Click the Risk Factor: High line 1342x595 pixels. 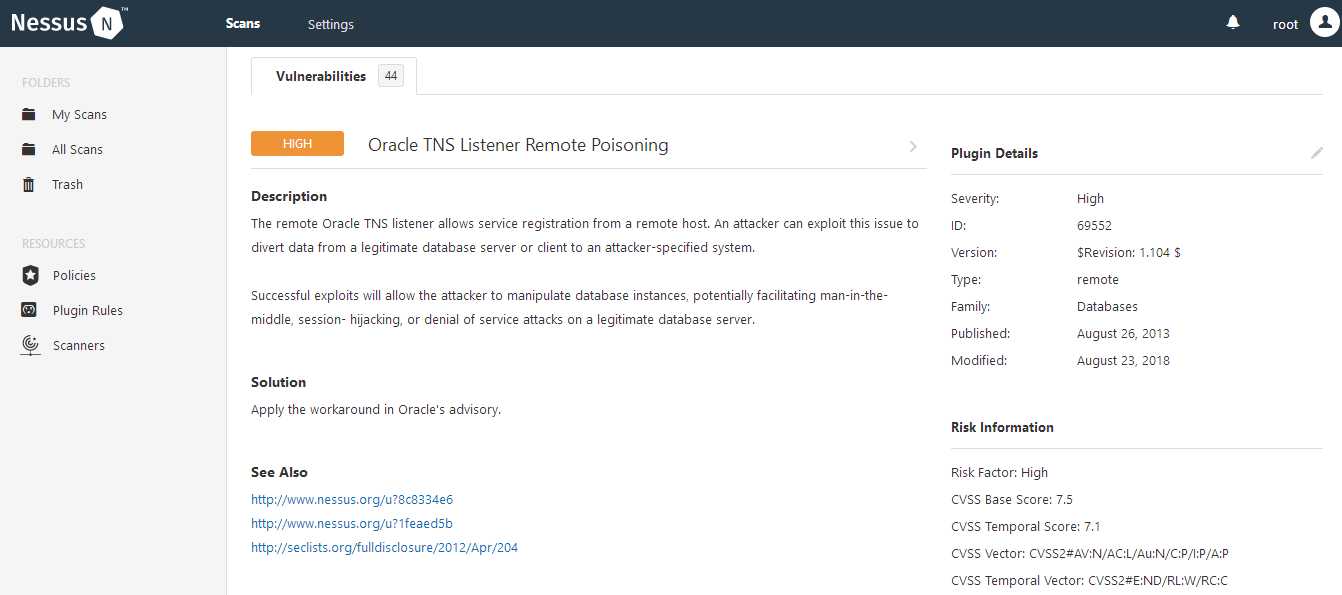tap(1000, 473)
